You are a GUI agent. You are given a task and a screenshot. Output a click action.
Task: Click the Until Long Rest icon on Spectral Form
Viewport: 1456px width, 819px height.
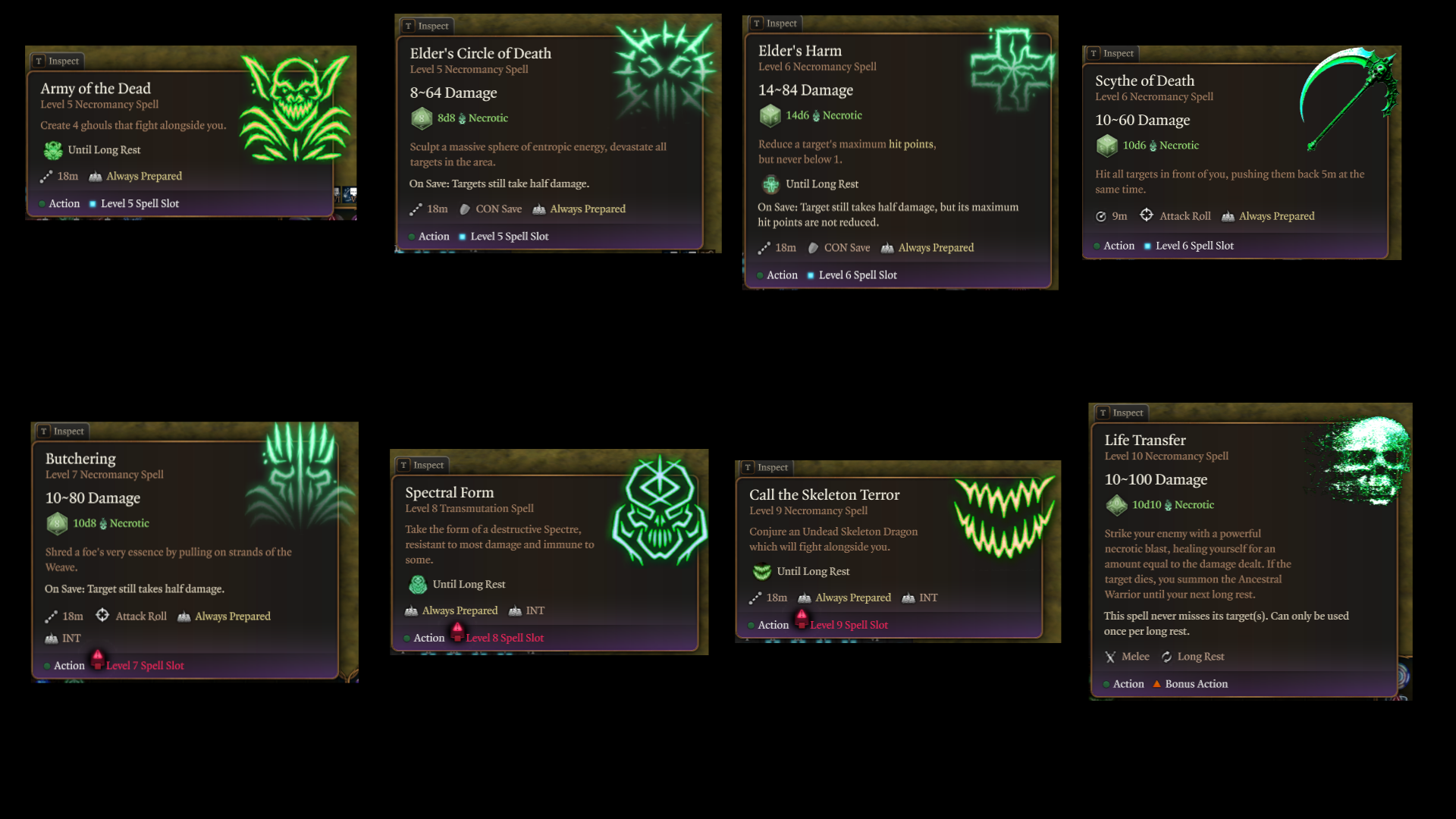point(418,585)
